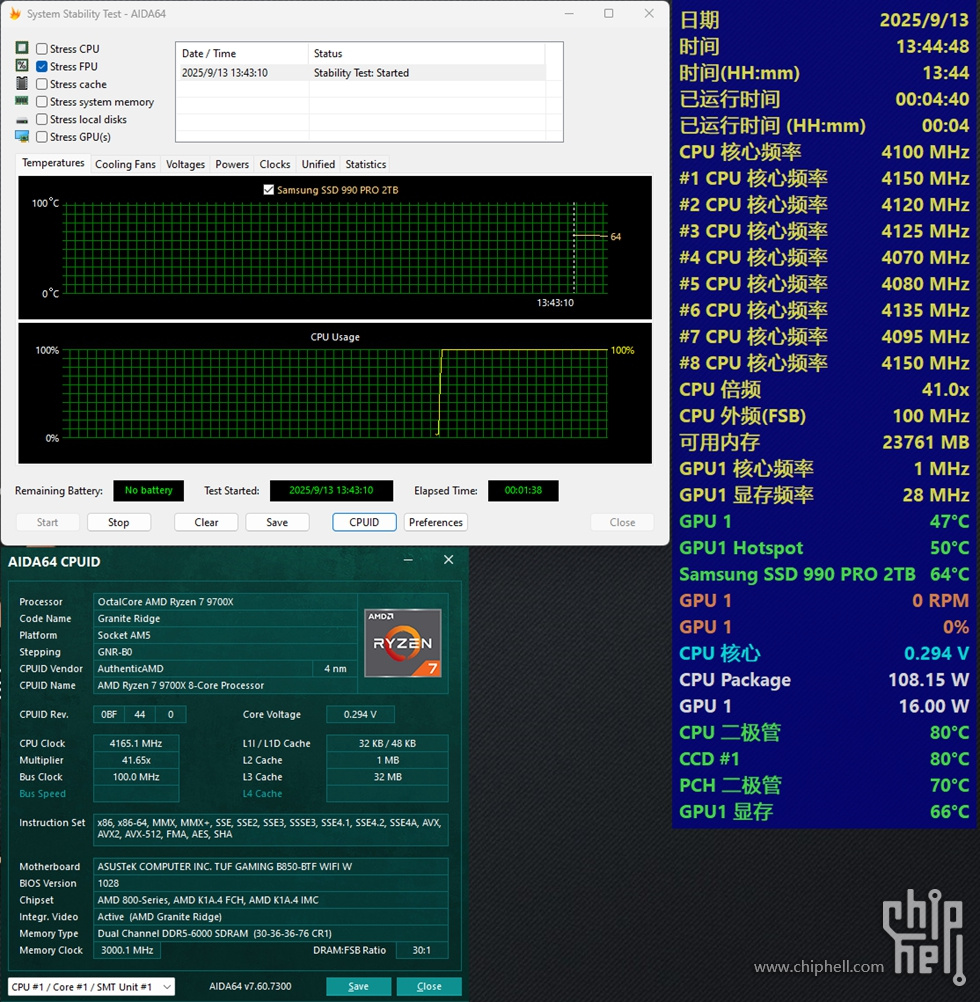
Task: Click the AMD Ryzen 7 logo in CPUID window
Action: [402, 643]
